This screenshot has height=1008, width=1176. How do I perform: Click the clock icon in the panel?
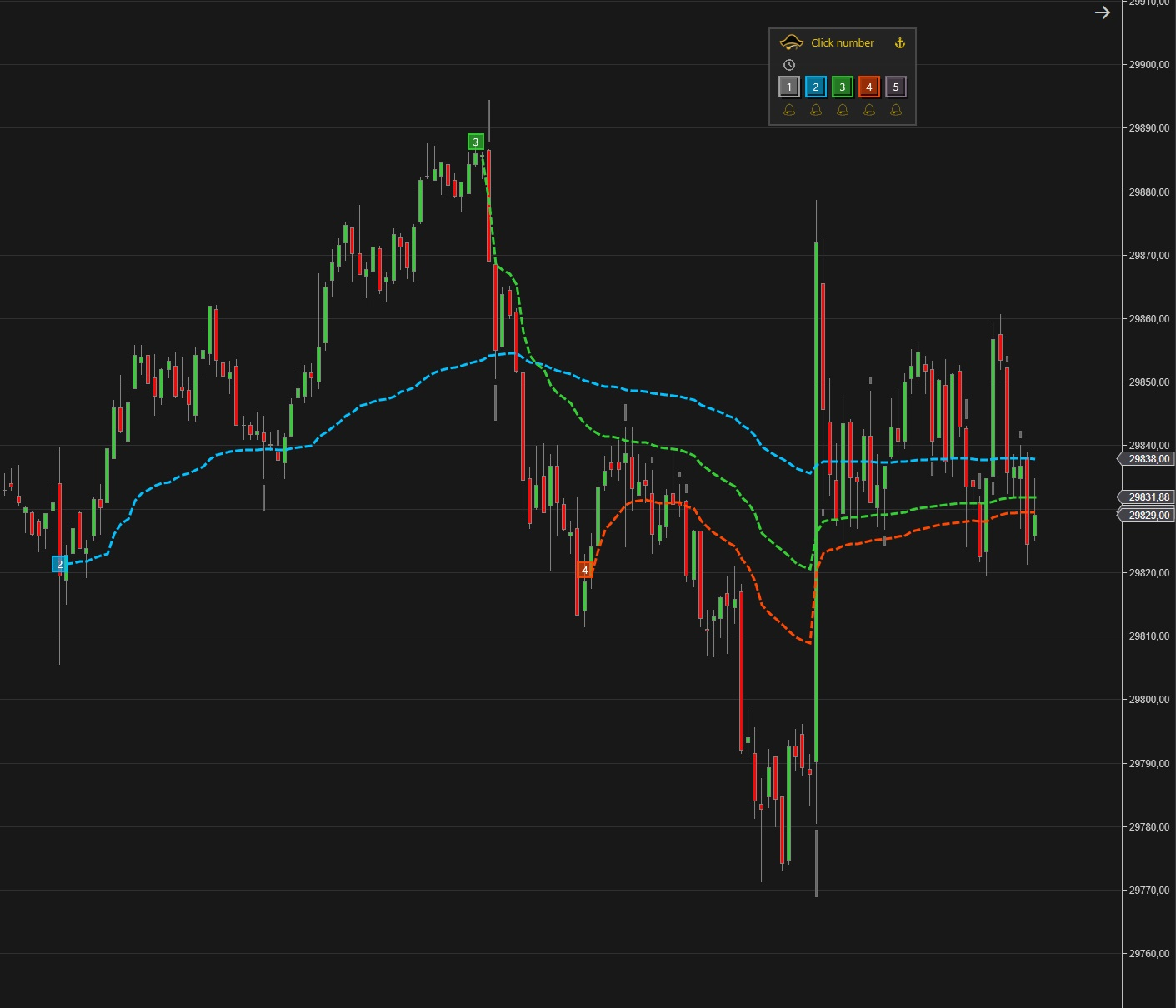[789, 65]
